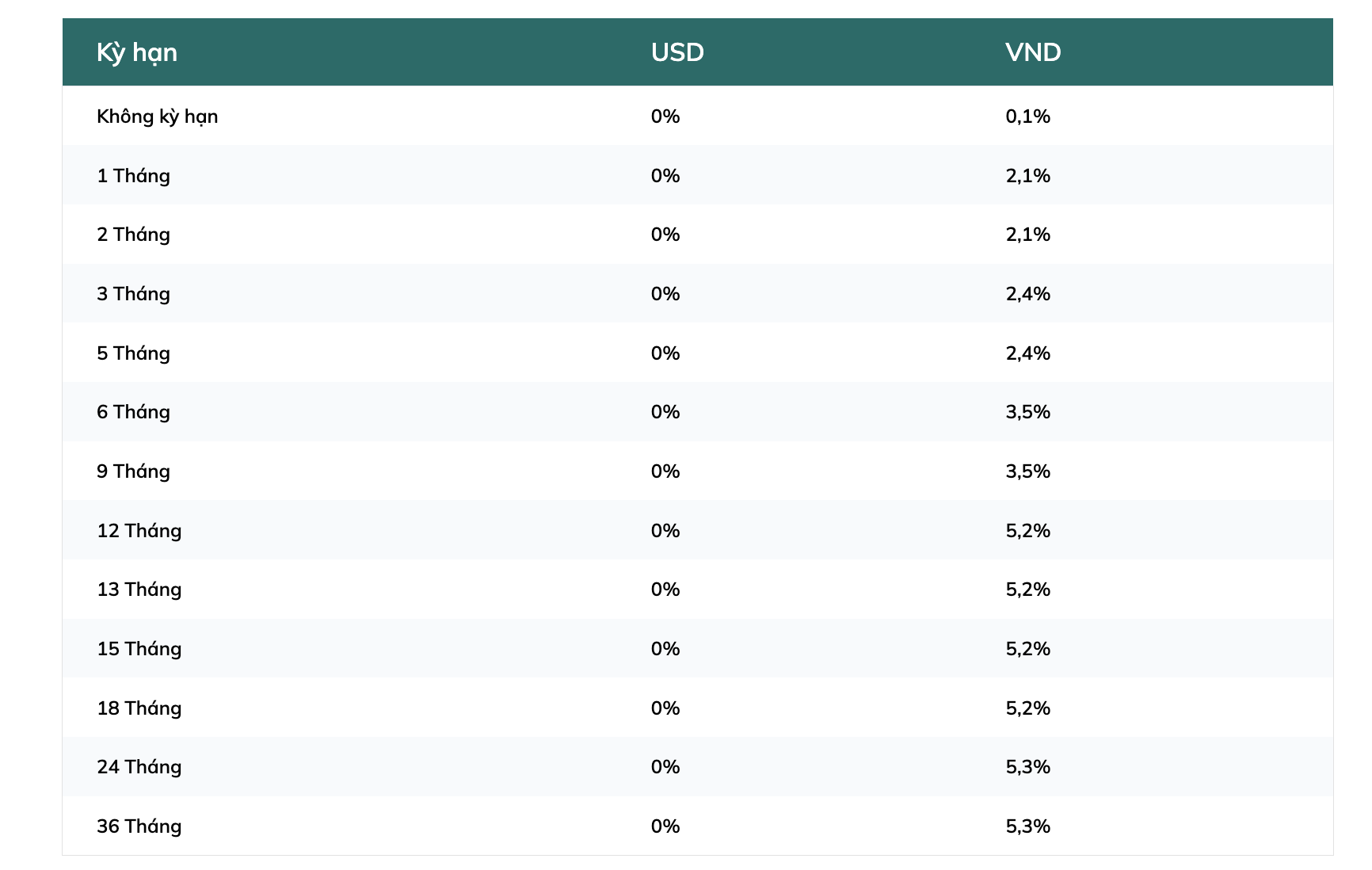Click the USD column header
1372x870 pixels.
point(677,52)
